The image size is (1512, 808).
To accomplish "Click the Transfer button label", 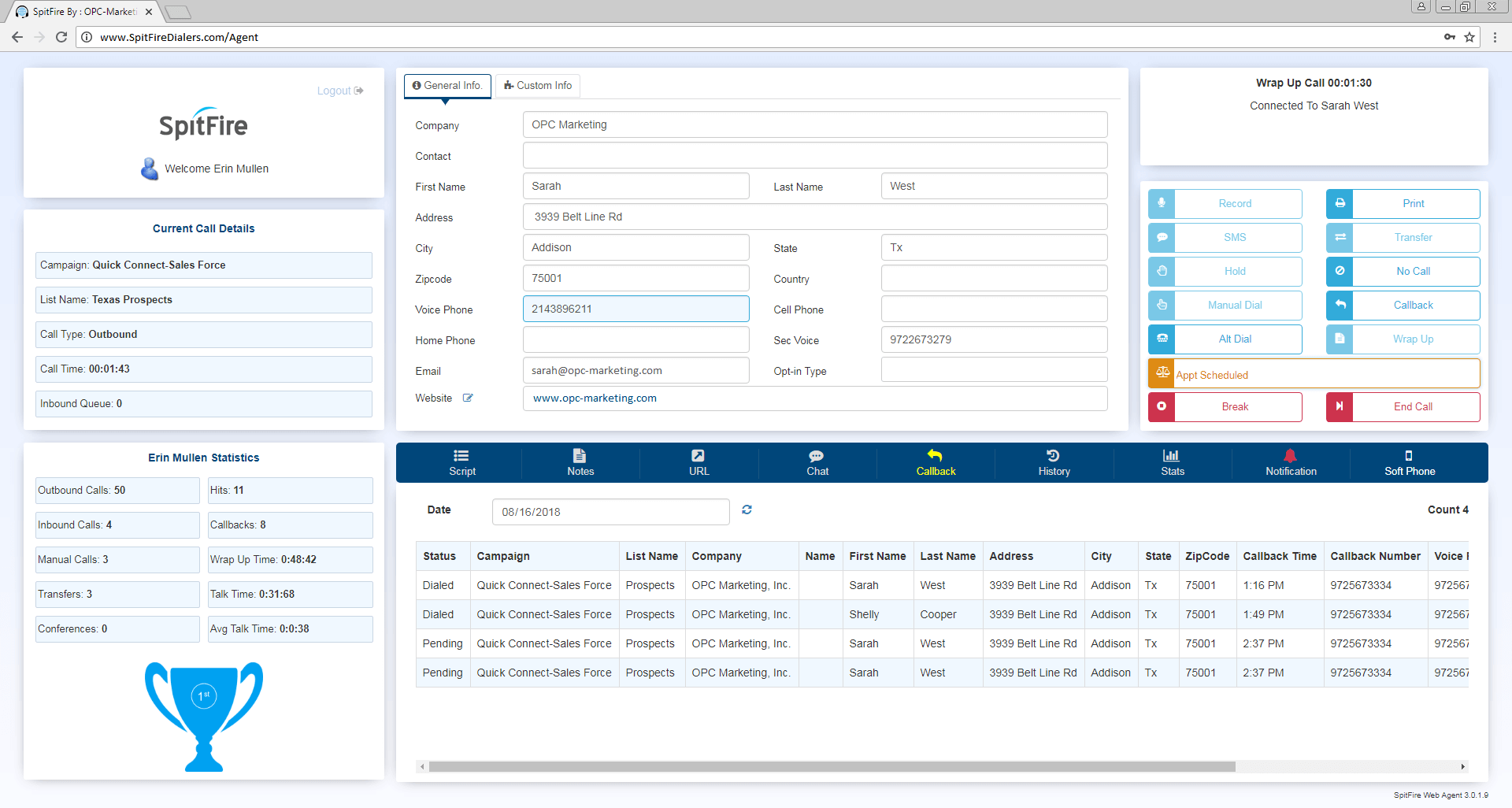I will [x=1413, y=237].
